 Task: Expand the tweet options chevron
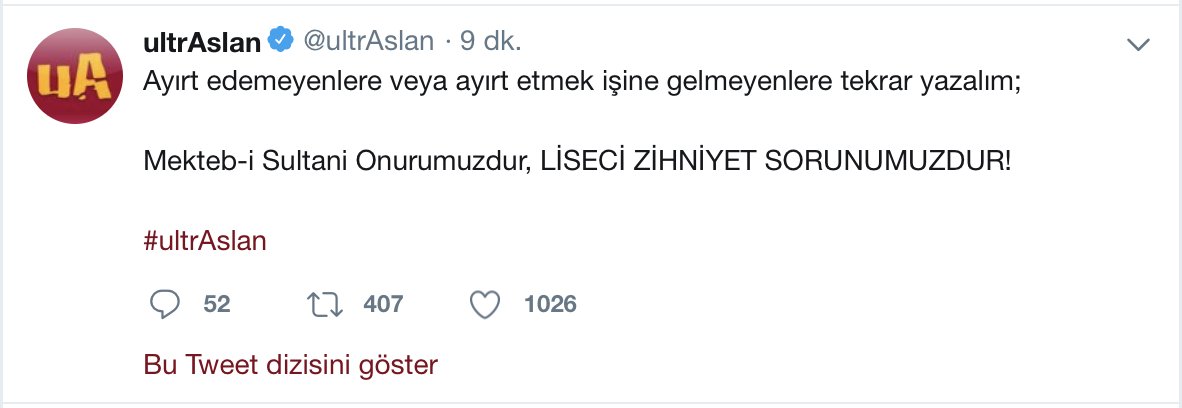[x=1139, y=44]
